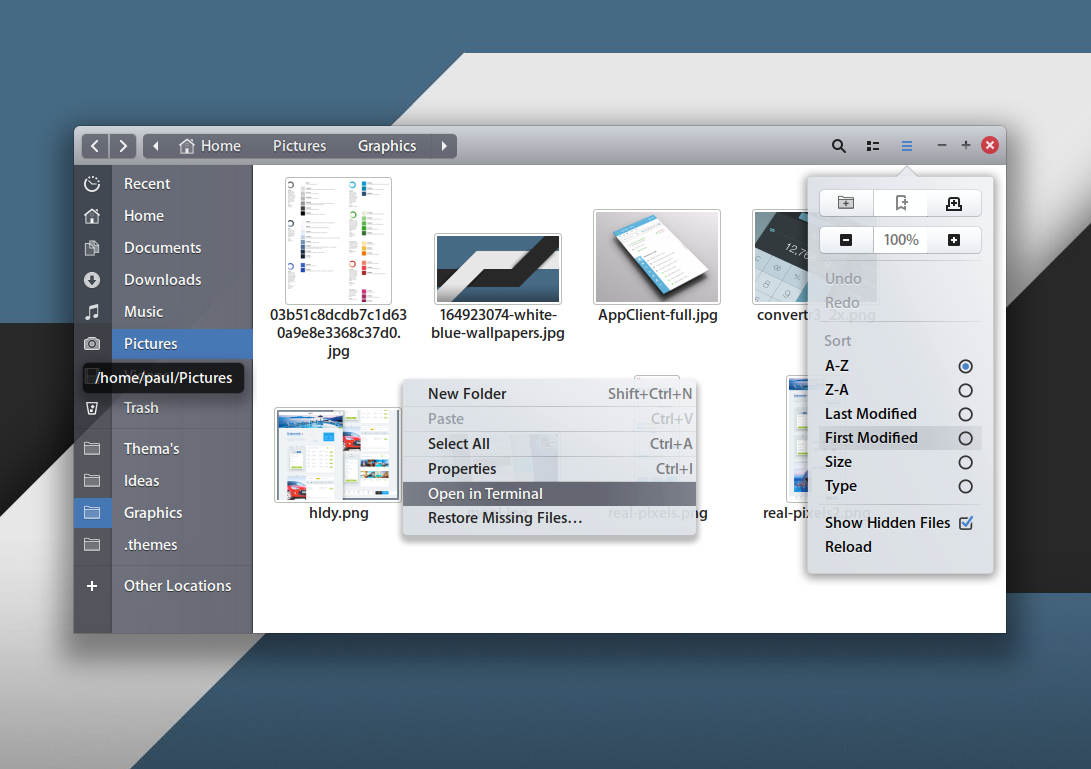The image size is (1091, 769).
Task: Reset zoom via the 100% label
Action: (x=900, y=240)
